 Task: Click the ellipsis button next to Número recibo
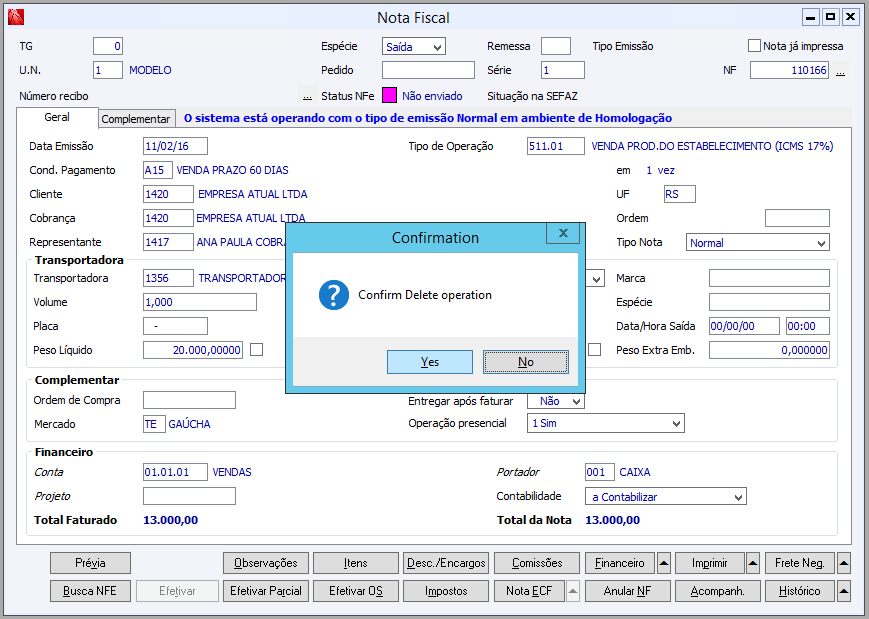[307, 96]
